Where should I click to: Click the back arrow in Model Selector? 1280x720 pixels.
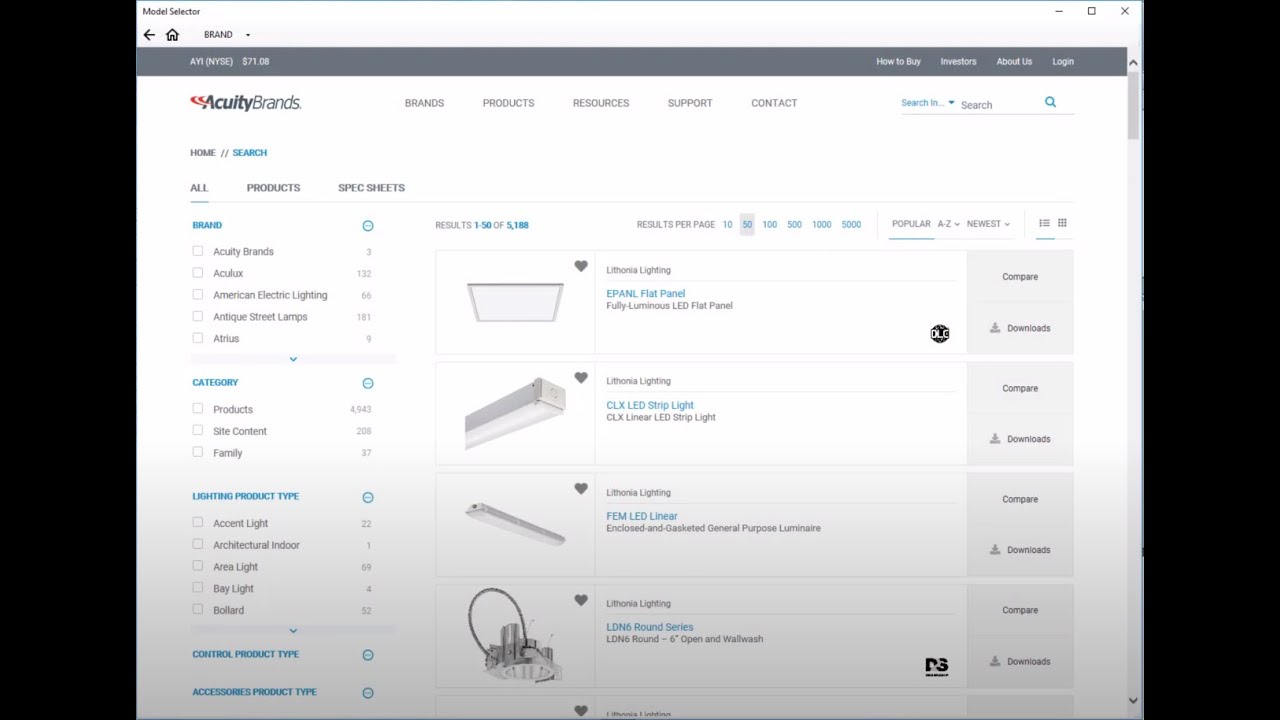coord(149,35)
